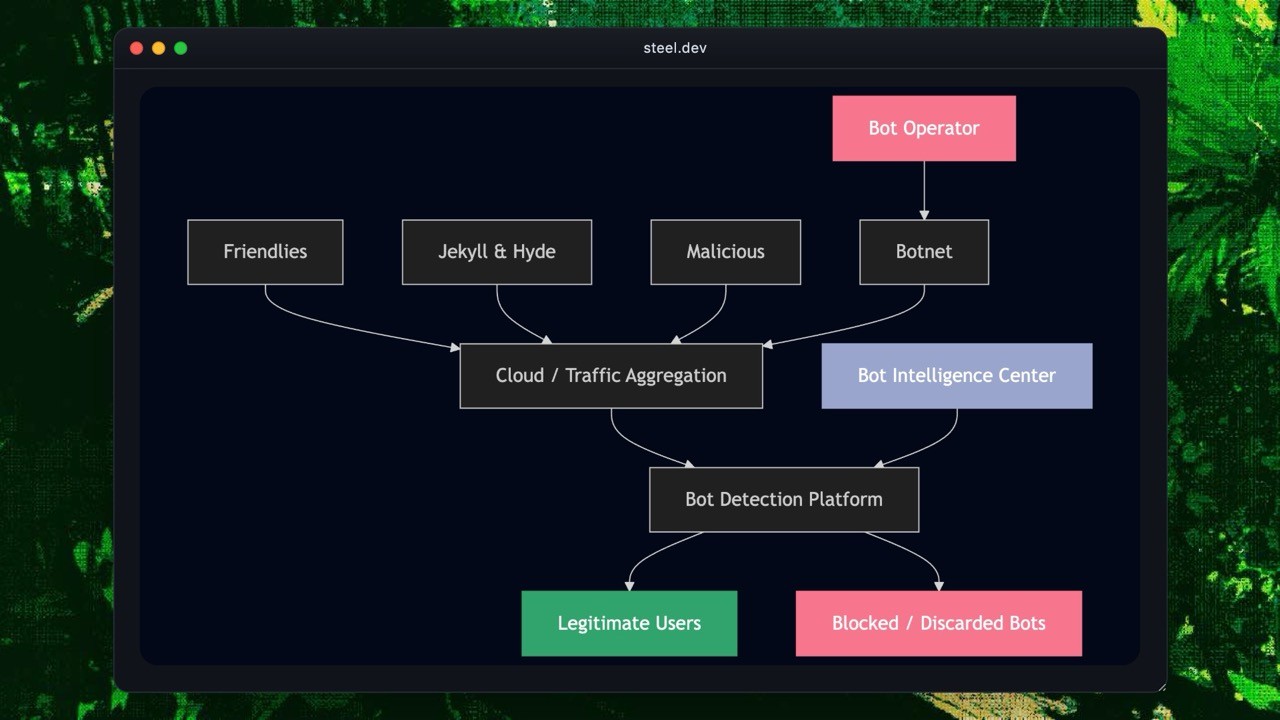Image resolution: width=1280 pixels, height=720 pixels.
Task: Click the Botnet box
Action: click(923, 251)
